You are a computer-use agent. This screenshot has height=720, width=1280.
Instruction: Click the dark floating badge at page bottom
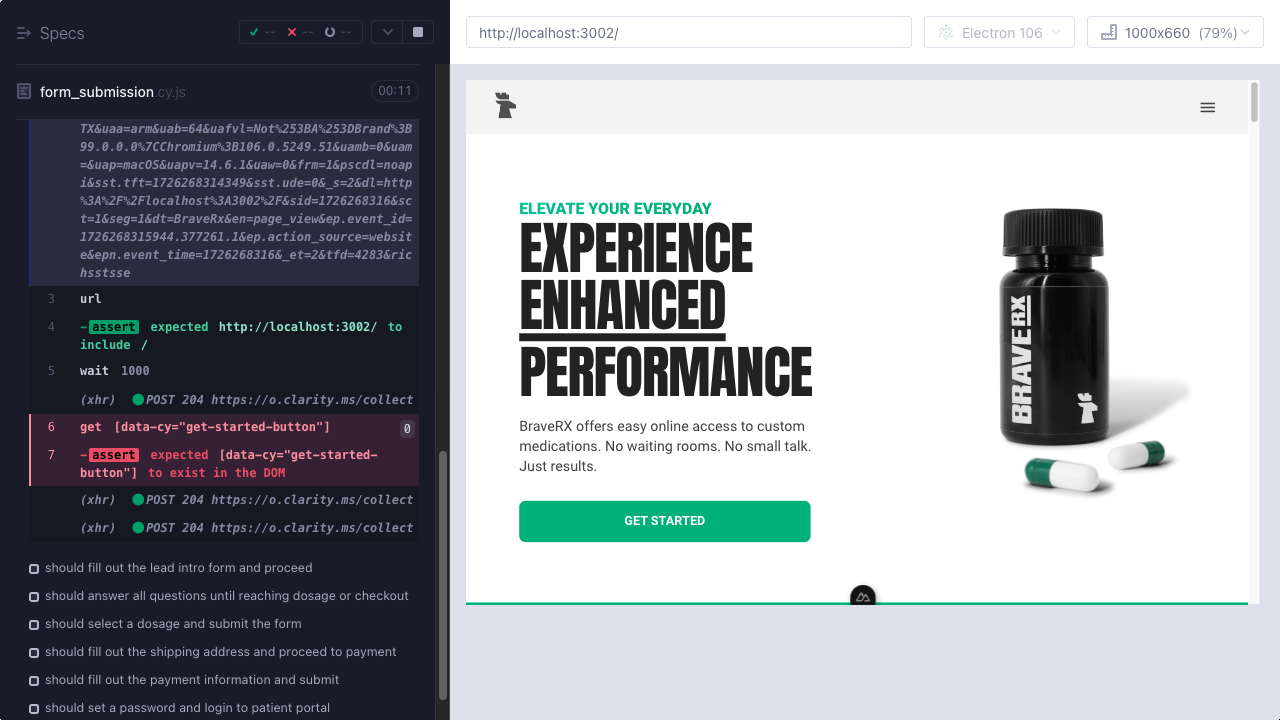(x=862, y=597)
